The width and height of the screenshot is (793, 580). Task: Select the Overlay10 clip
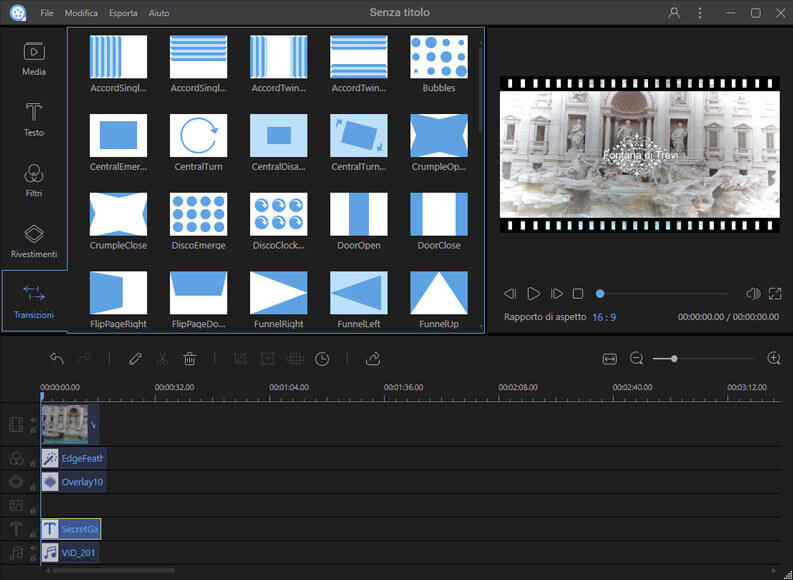point(74,482)
